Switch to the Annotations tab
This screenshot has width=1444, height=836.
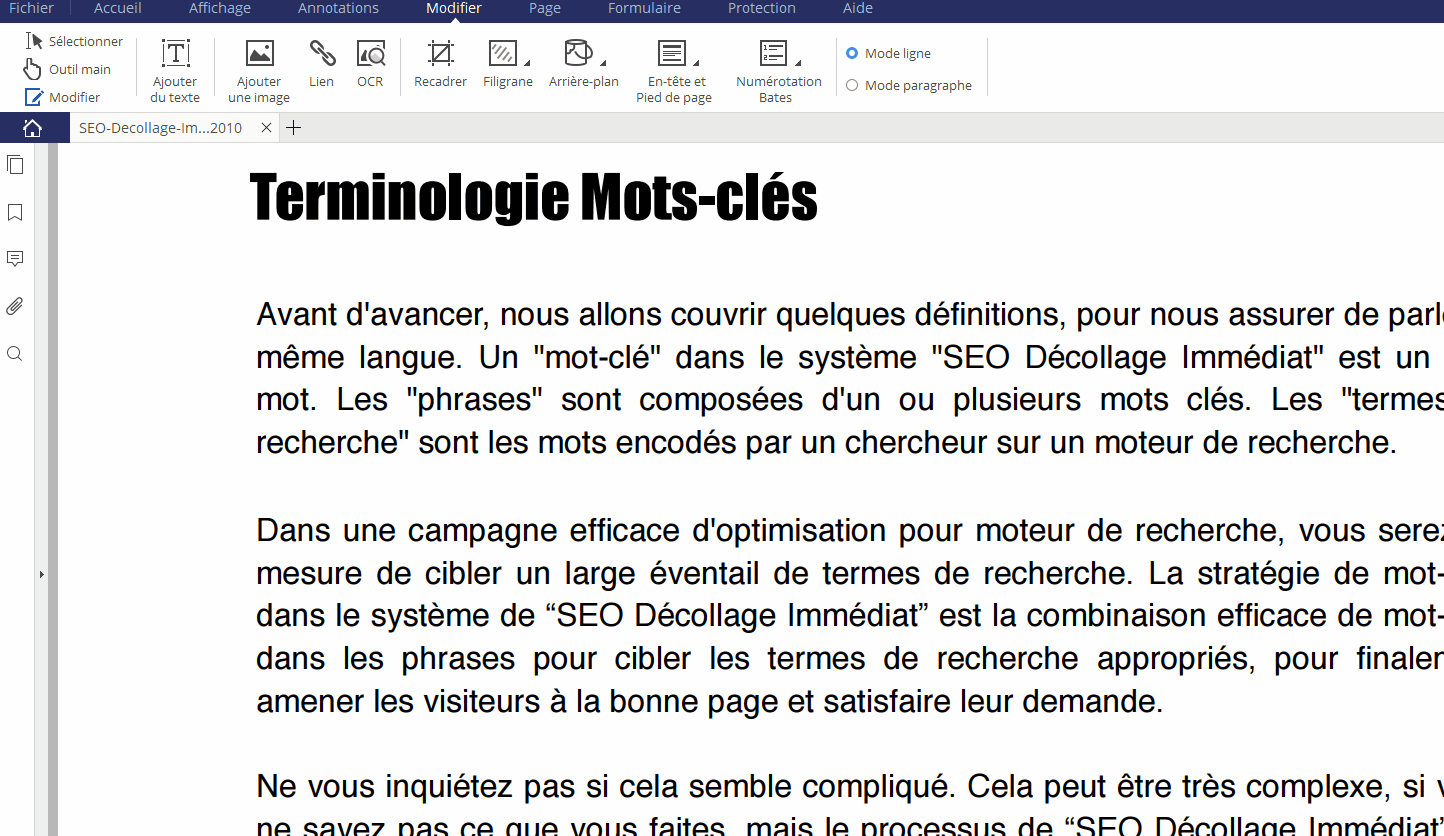pos(337,8)
